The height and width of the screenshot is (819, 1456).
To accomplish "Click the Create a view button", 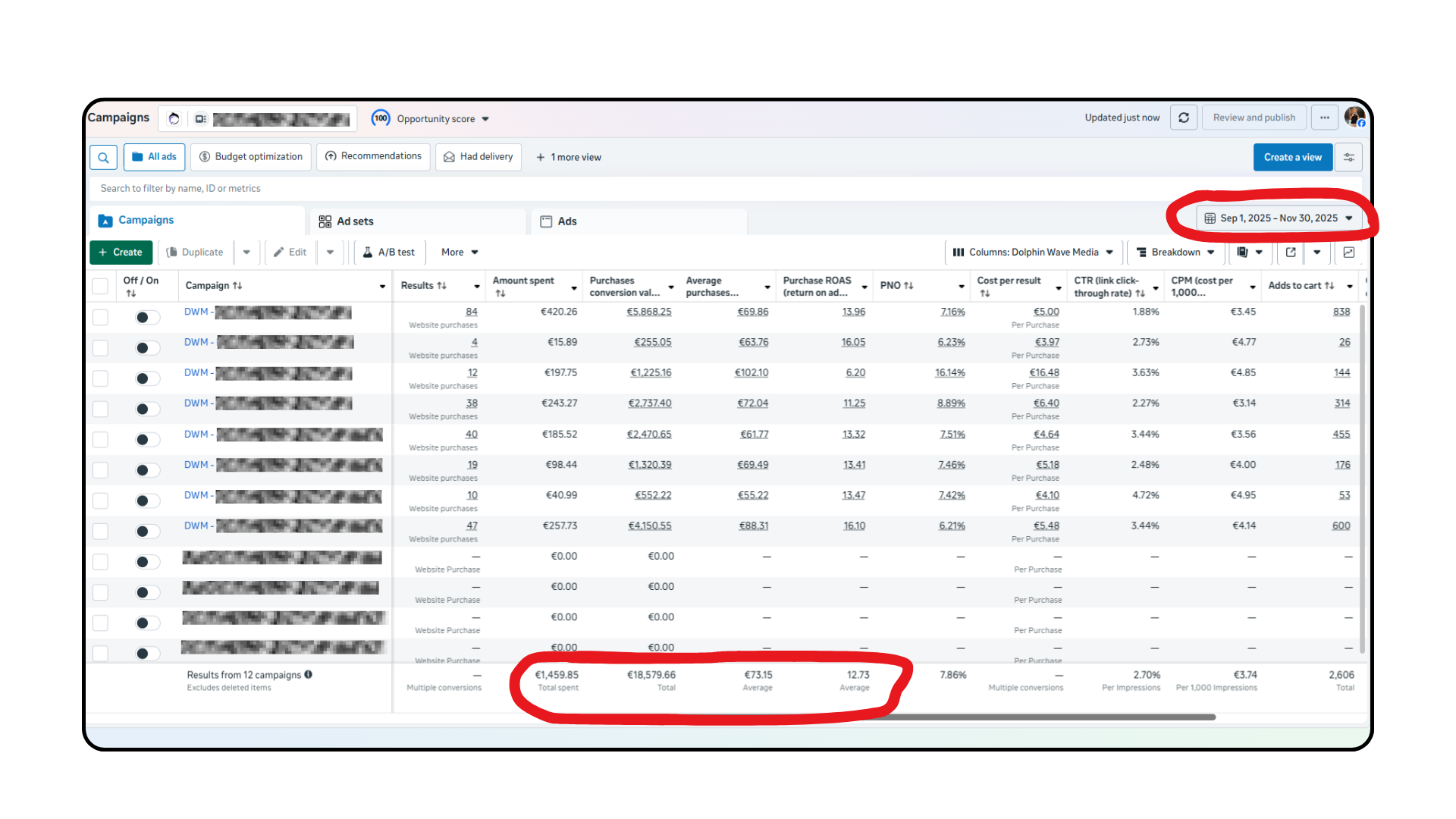I will click(1292, 157).
